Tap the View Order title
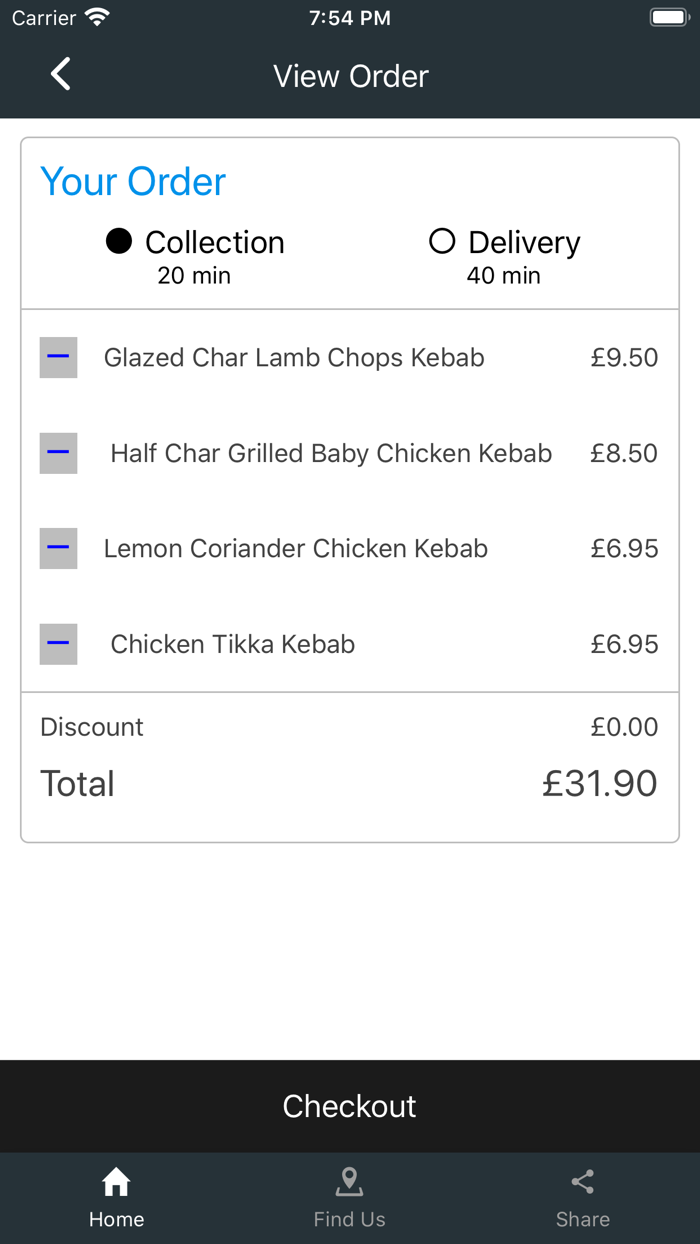 (350, 76)
